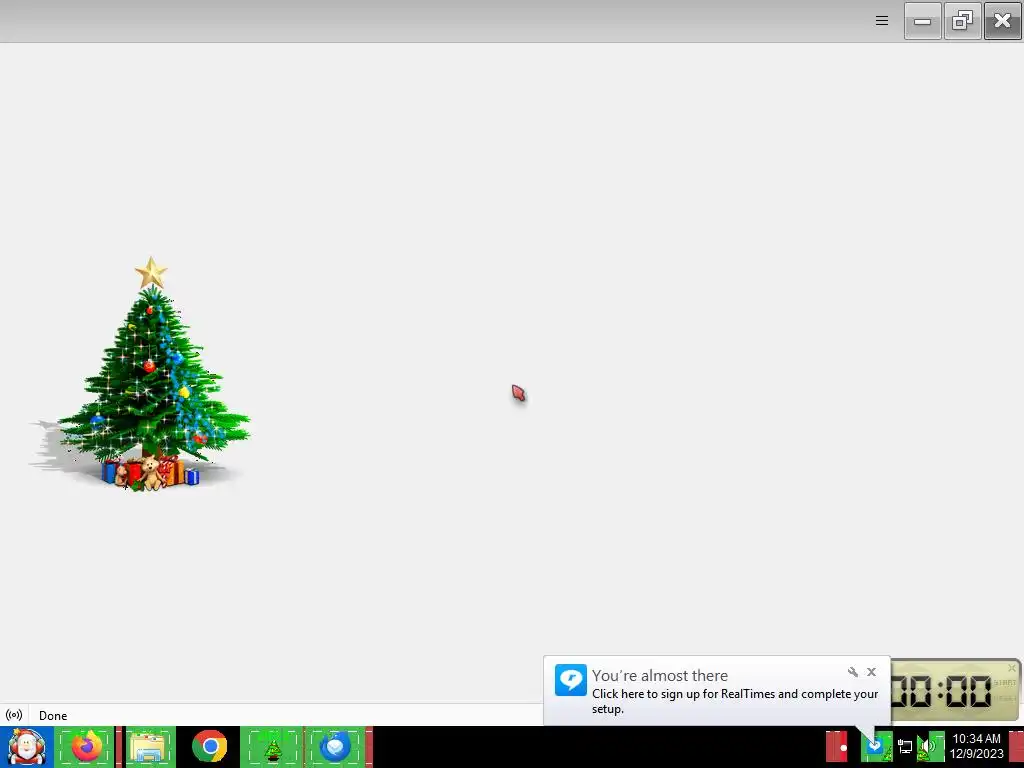
Task: Open the RealTimes notification wrench options
Action: pyautogui.click(x=852, y=672)
